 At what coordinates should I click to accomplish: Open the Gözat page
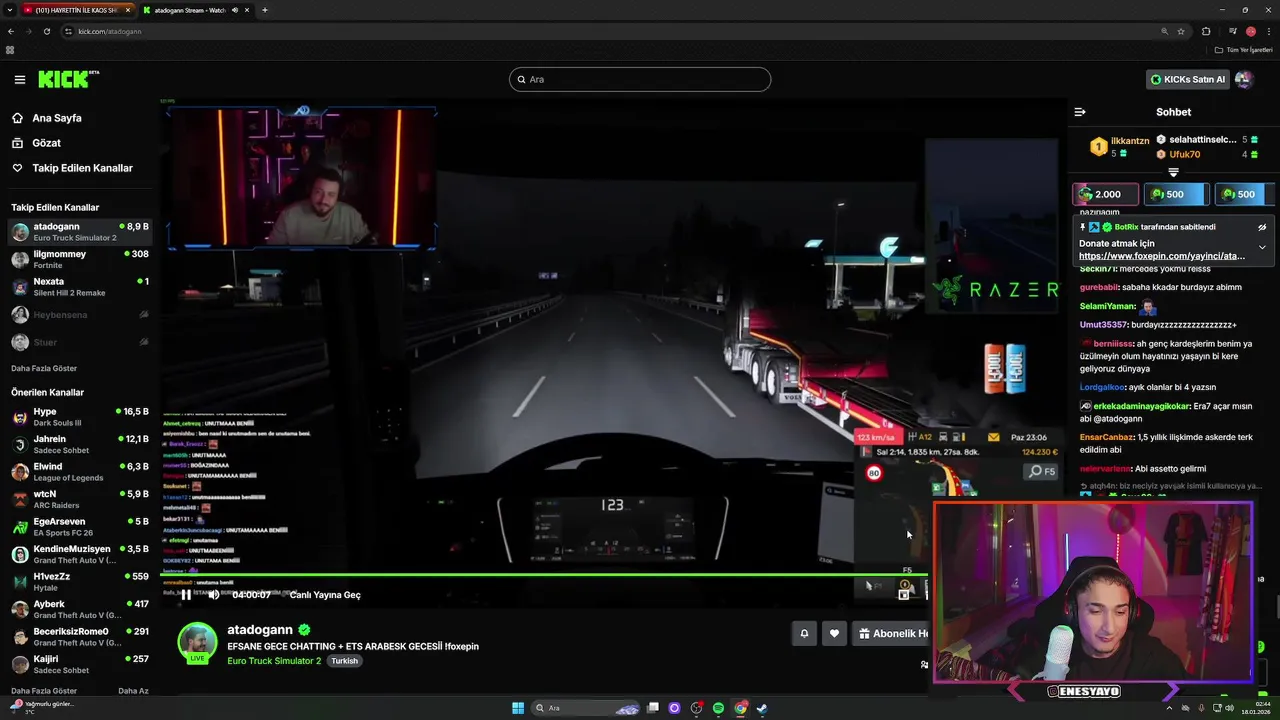click(x=36, y=143)
